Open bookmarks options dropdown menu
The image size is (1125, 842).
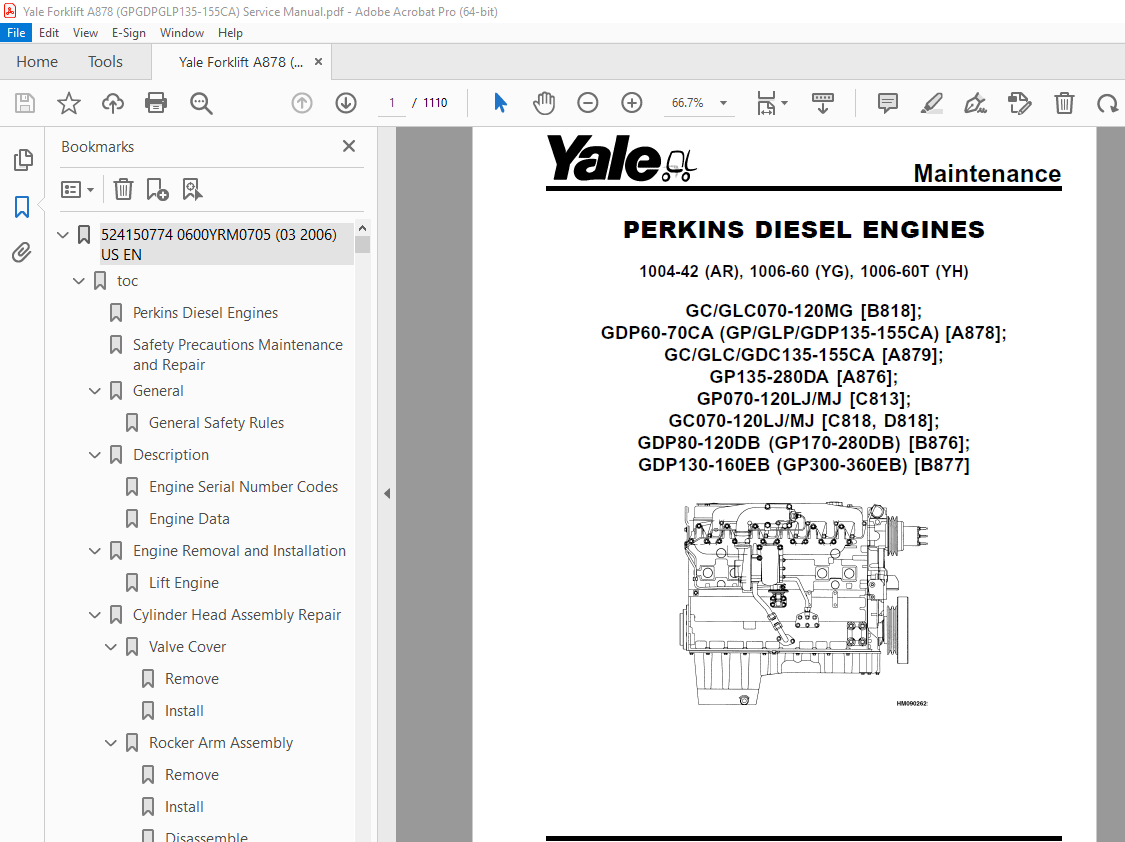click(77, 189)
